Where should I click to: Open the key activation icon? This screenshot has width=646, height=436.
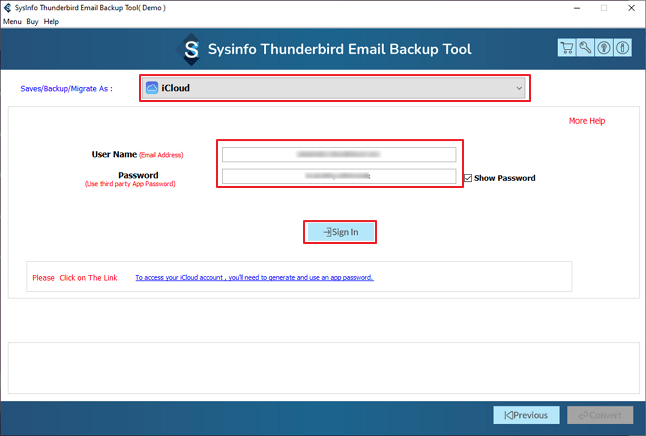click(586, 48)
